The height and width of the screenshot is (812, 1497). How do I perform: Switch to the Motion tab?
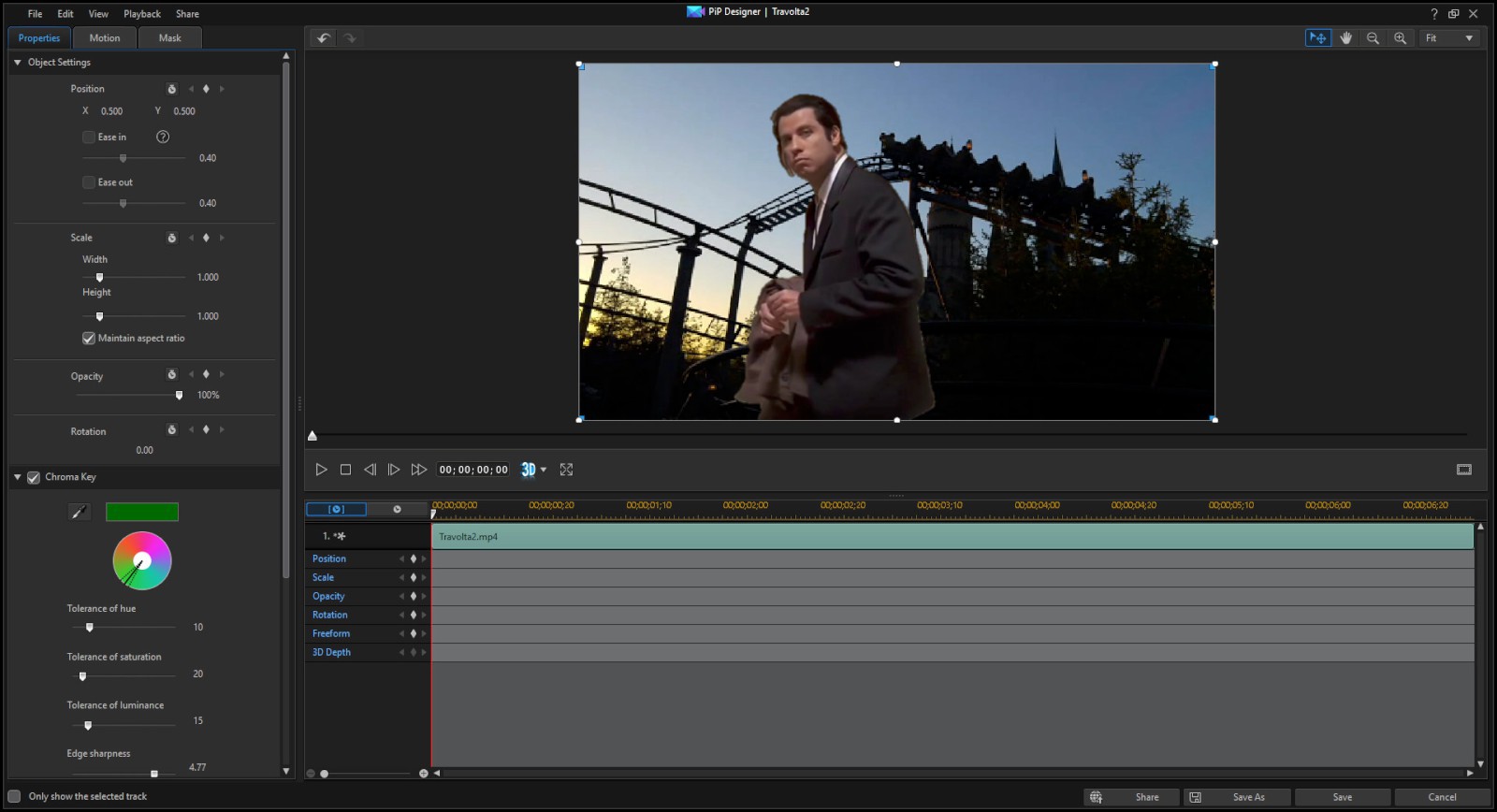click(105, 38)
